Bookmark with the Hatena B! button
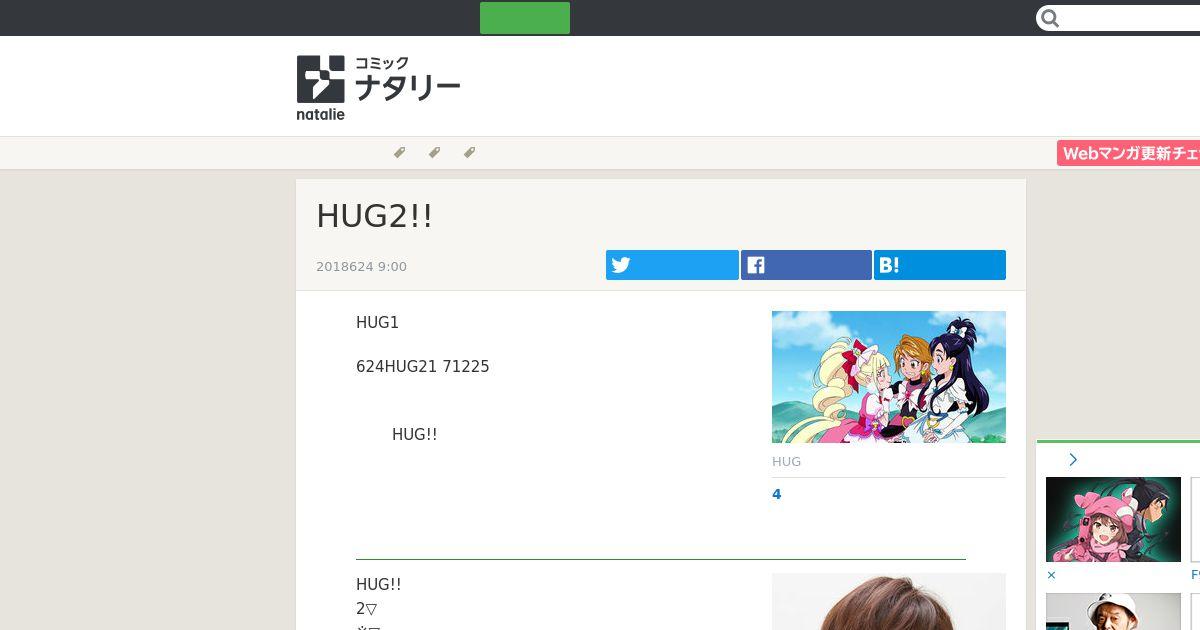 [940, 265]
